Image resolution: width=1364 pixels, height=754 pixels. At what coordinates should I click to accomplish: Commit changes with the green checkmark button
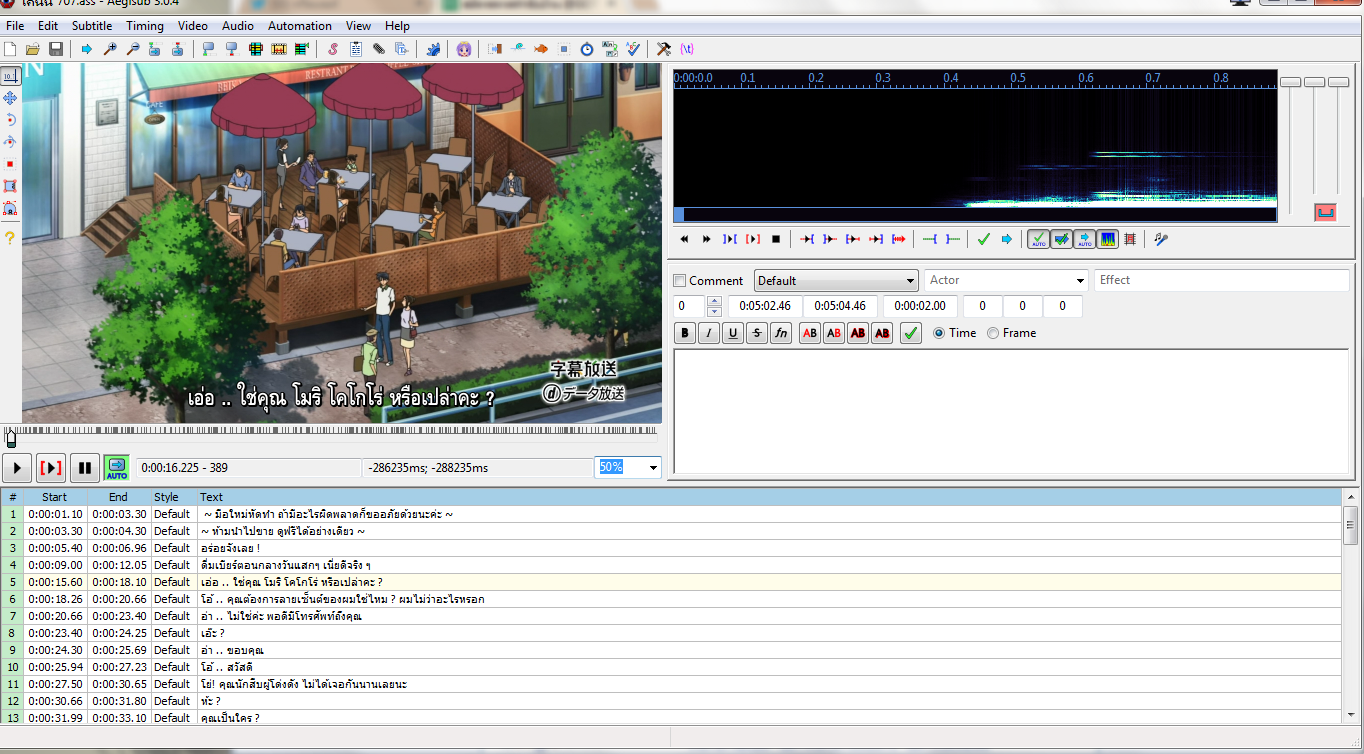coord(910,334)
